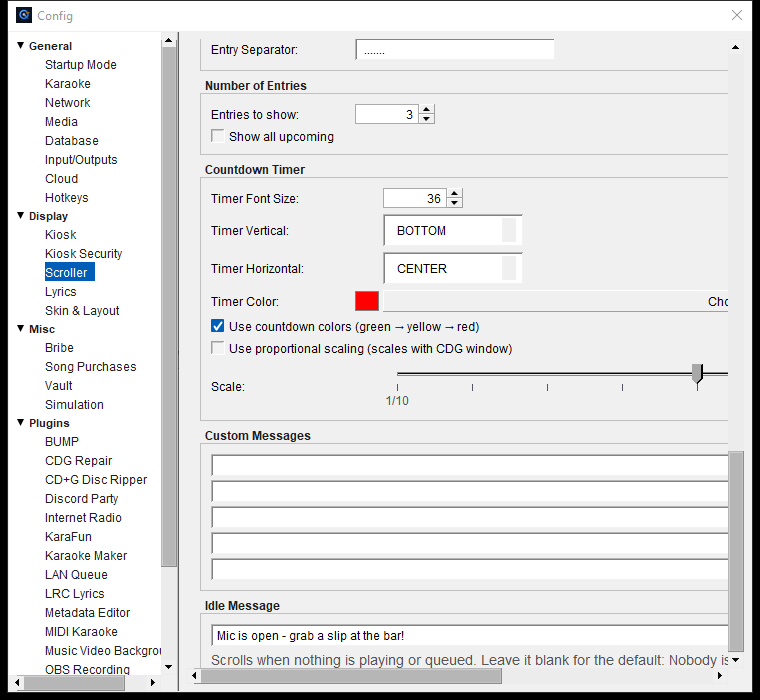Open the Kiosk display settings
This screenshot has height=700, width=760.
(61, 235)
